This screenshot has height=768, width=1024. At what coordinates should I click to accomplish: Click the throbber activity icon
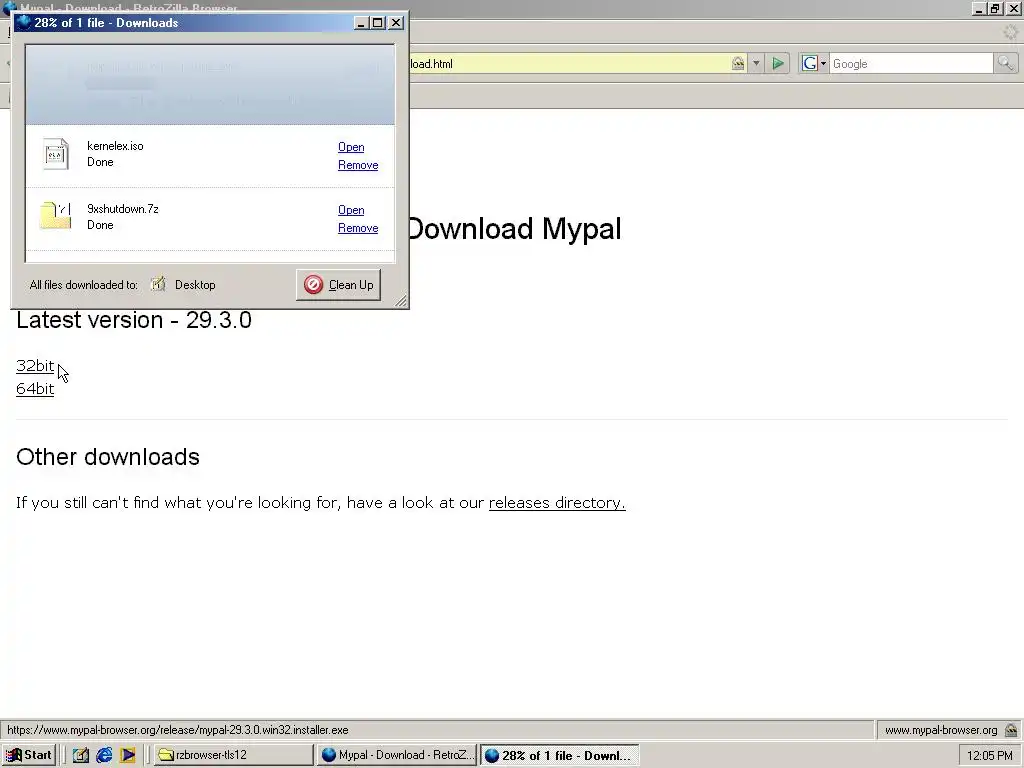pyautogui.click(x=1010, y=32)
